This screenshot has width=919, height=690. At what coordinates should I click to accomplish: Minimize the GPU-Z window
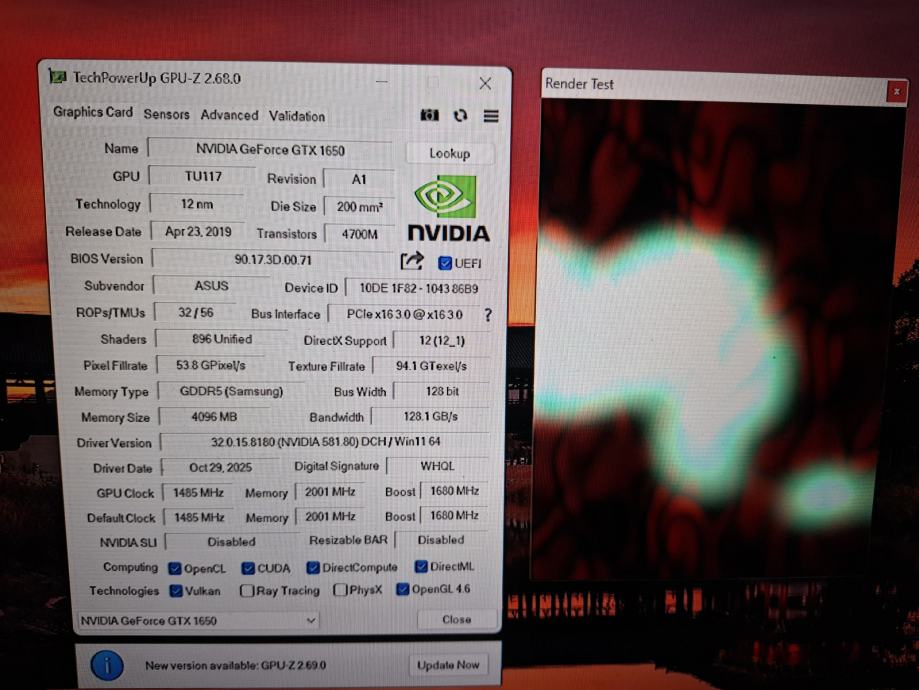382,81
